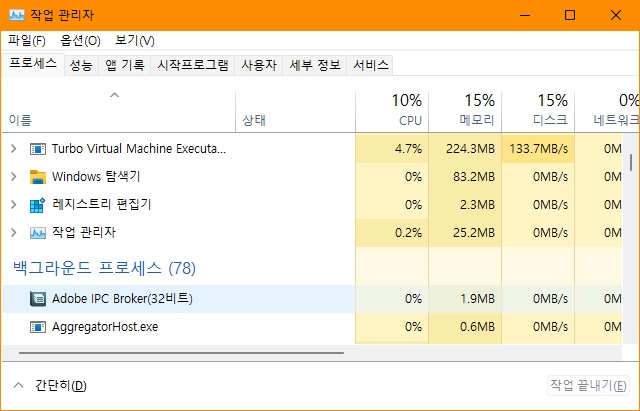Open the 시작프로그램 tab
This screenshot has width=640, height=411.
[x=193, y=65]
